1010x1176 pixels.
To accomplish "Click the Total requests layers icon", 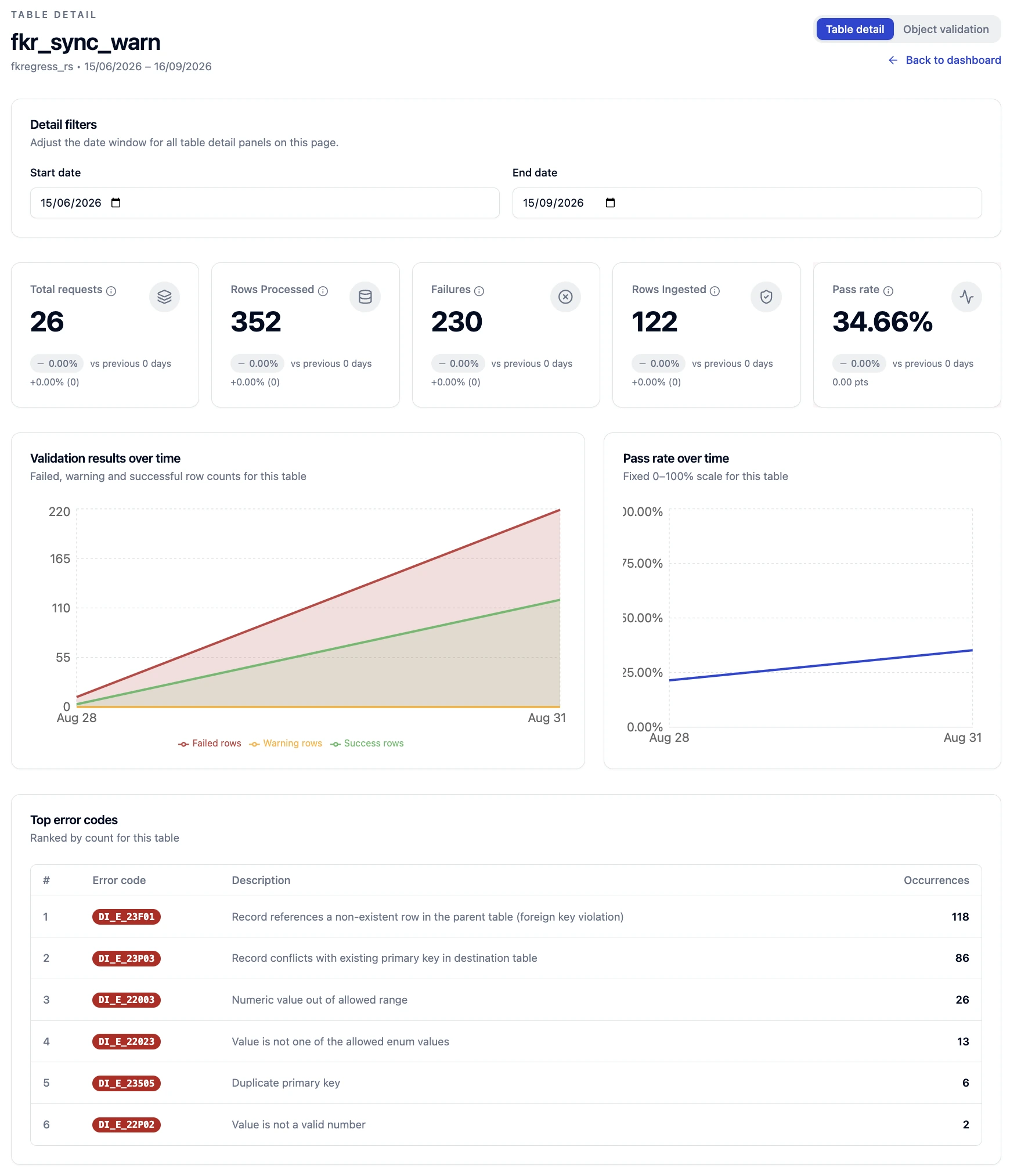I will (x=164, y=297).
